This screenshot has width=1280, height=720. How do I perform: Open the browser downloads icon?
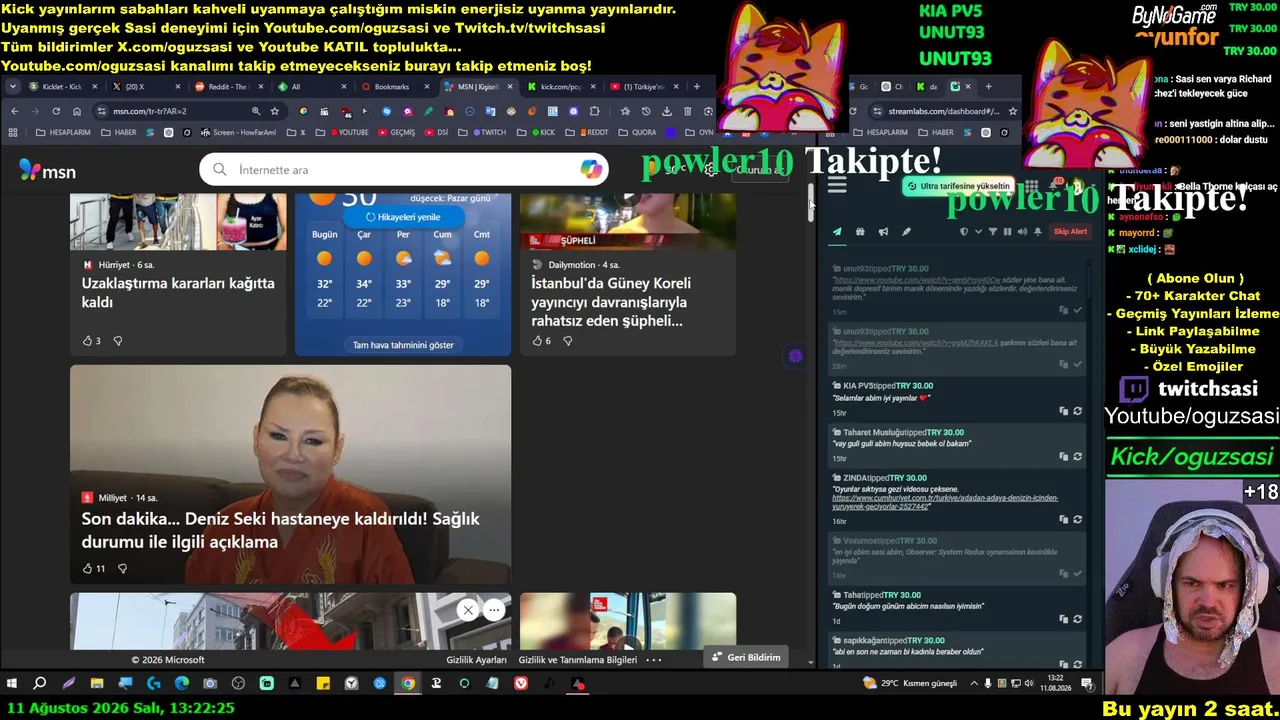667,111
